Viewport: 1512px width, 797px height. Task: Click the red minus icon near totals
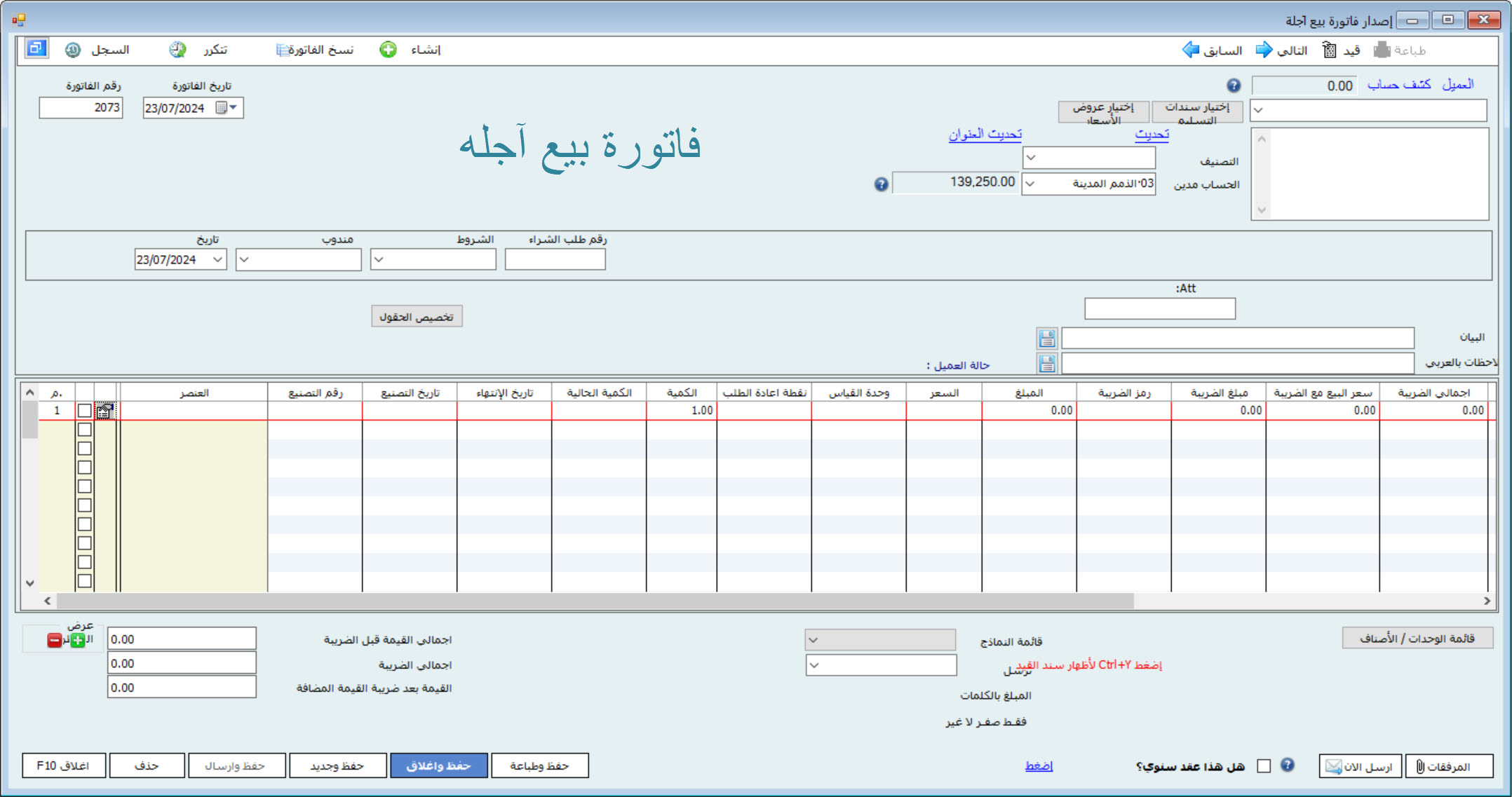coord(55,640)
